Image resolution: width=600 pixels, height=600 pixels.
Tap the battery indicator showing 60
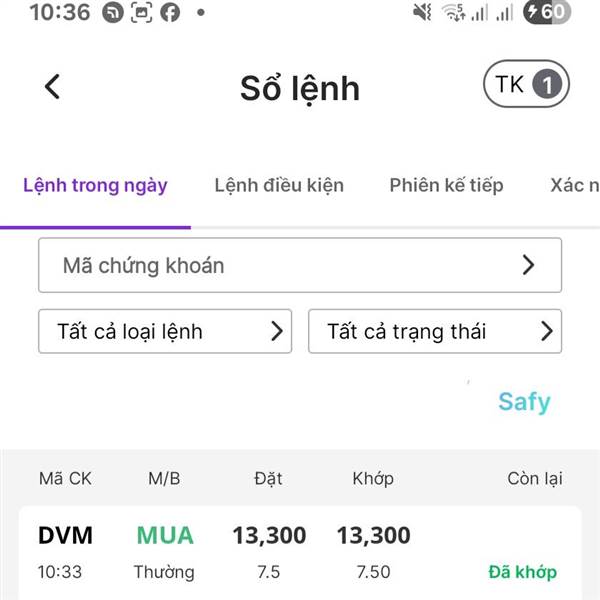tap(547, 12)
